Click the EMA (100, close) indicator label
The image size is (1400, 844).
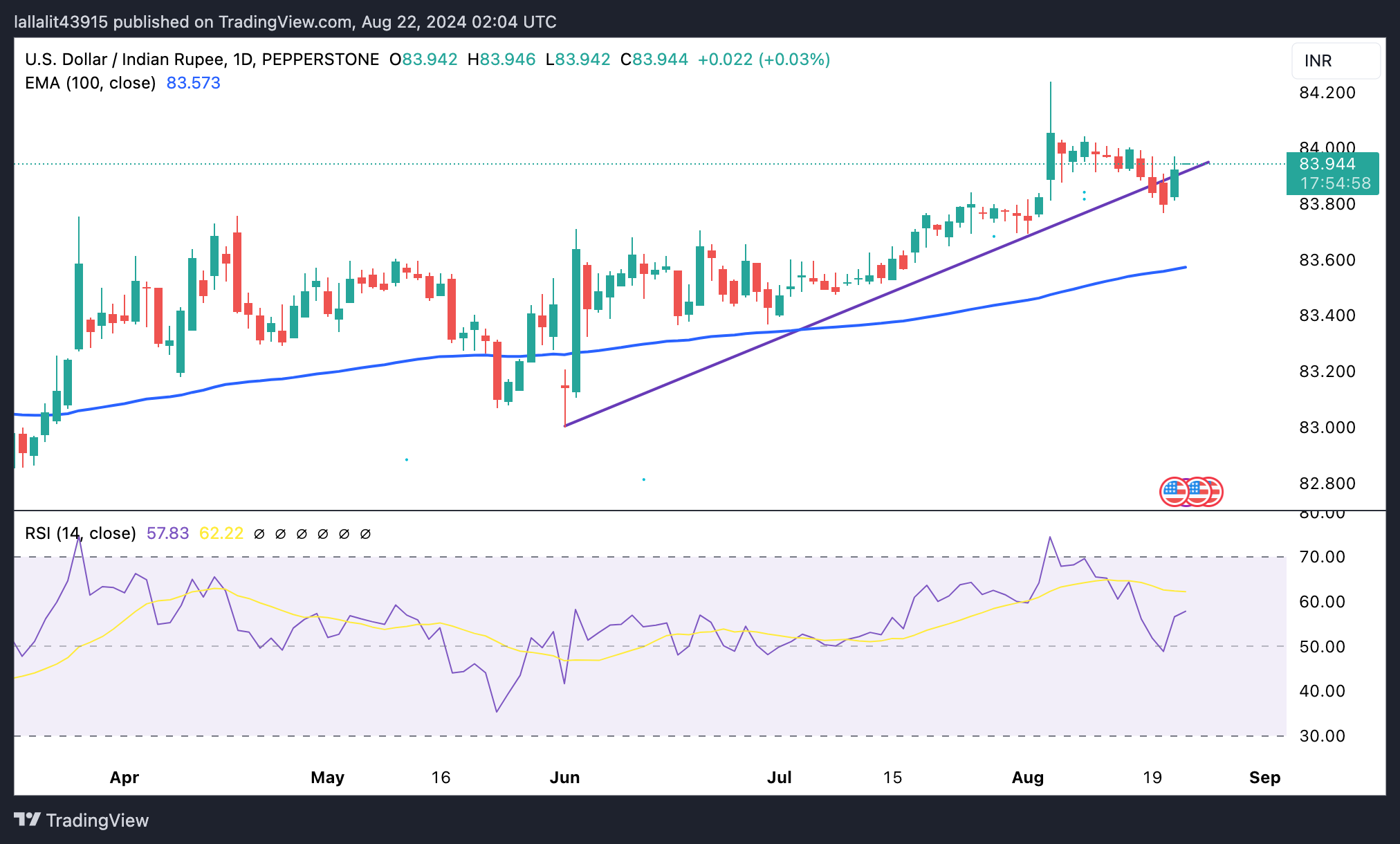90,83
